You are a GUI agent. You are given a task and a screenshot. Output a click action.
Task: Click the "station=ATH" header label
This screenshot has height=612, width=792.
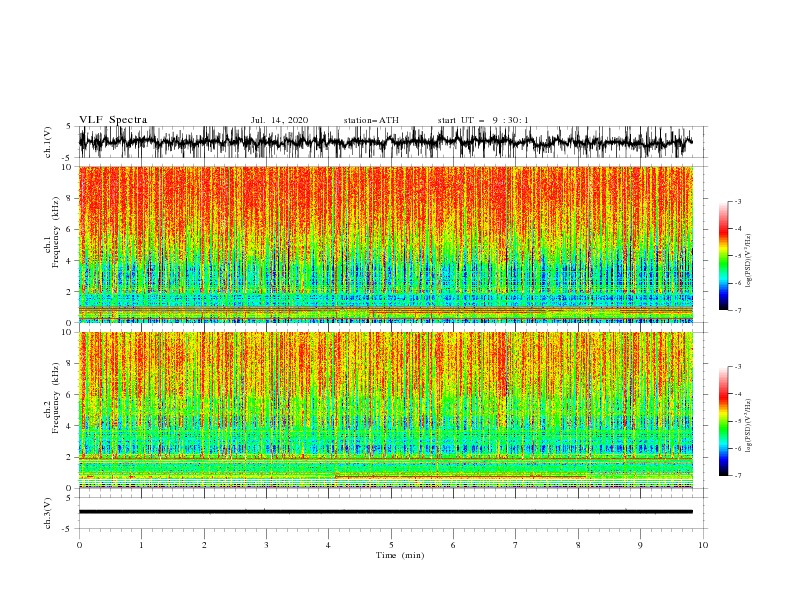tap(371, 120)
